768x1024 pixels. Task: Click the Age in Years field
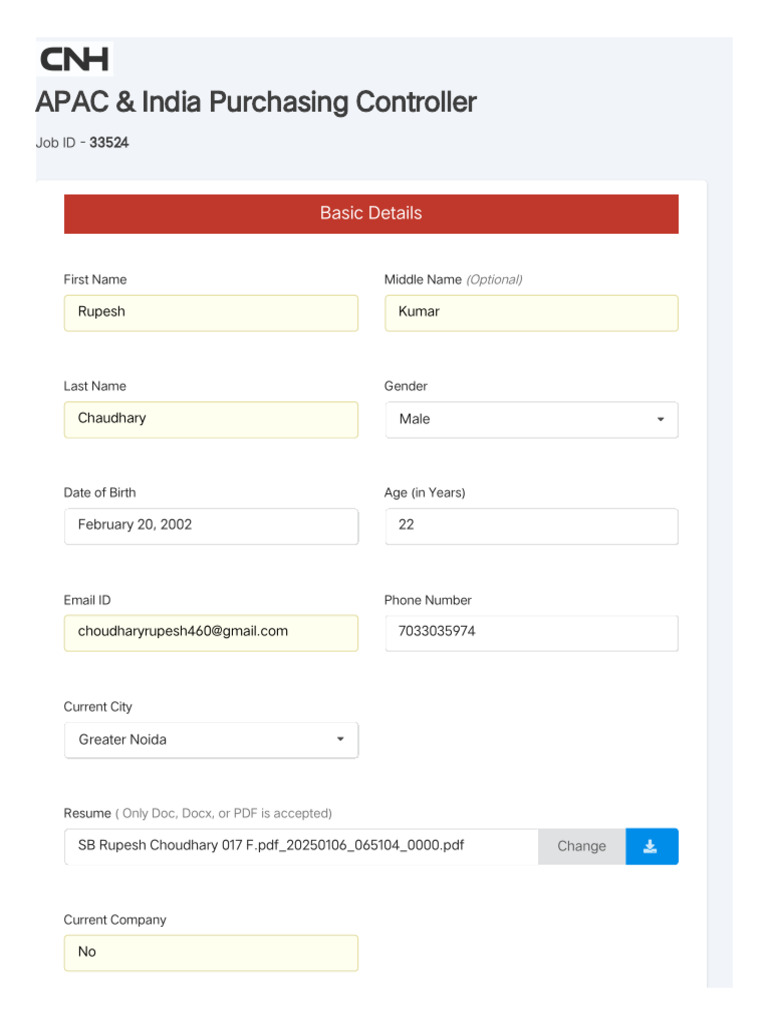531,526
